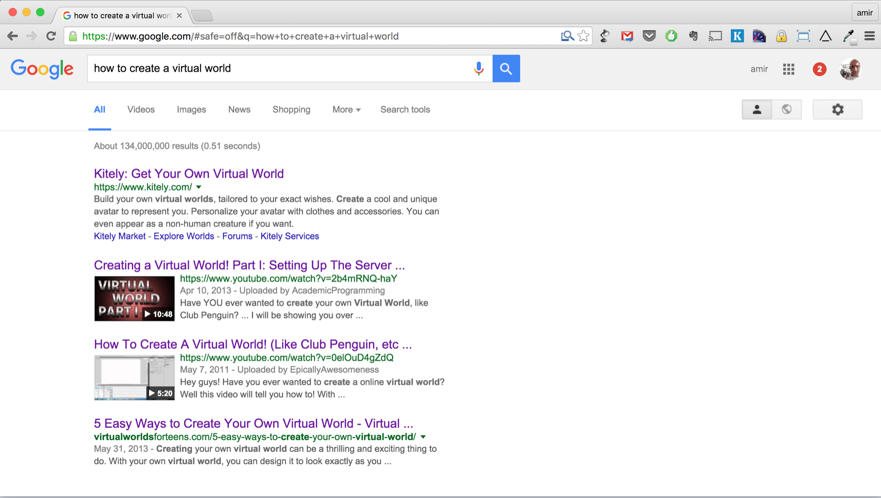Click the speedometer gauge extension icon
The width and height of the screenshot is (881, 498).
pos(759,36)
